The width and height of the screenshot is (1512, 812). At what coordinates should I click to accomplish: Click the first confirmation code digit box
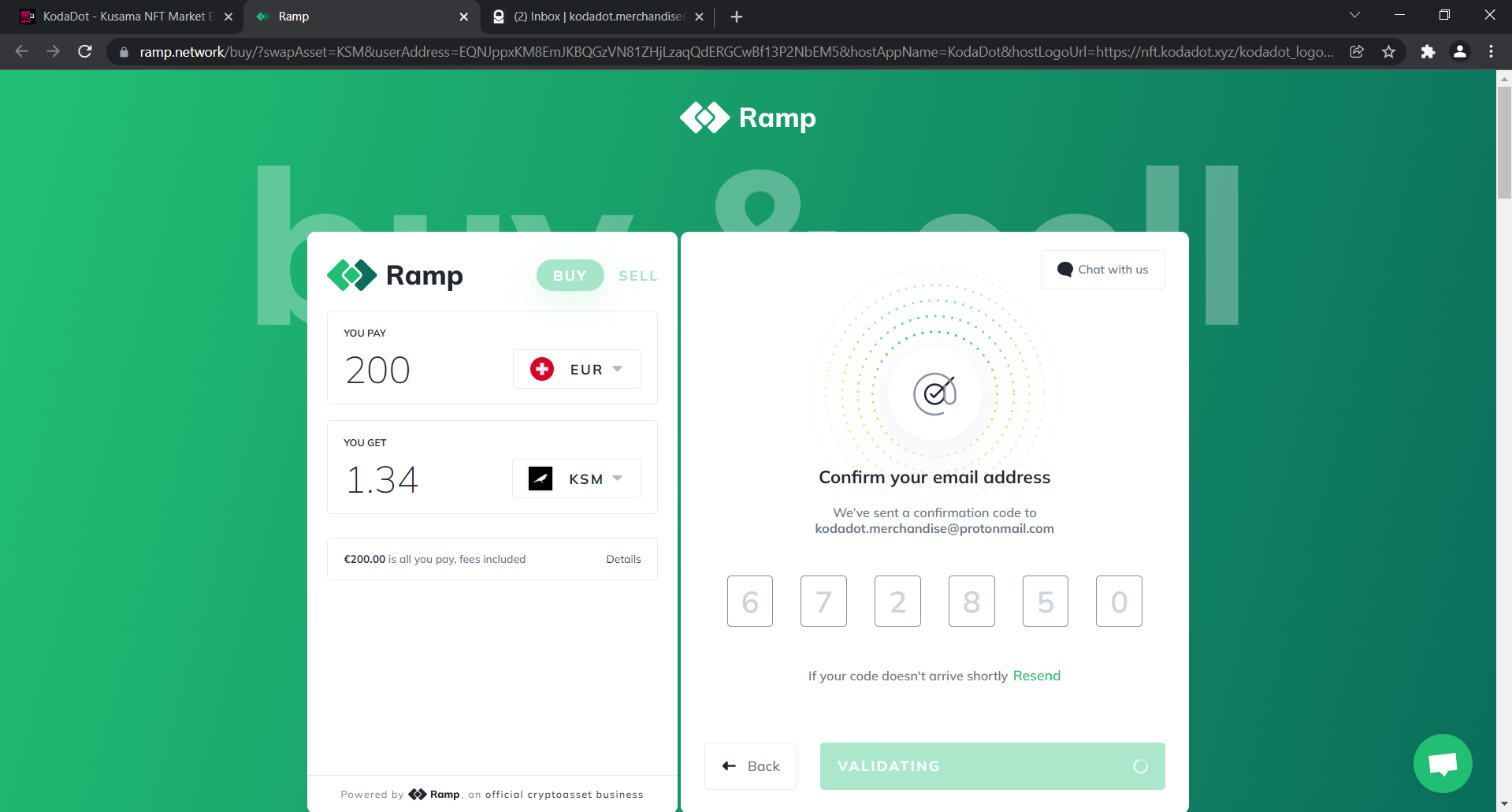point(749,602)
